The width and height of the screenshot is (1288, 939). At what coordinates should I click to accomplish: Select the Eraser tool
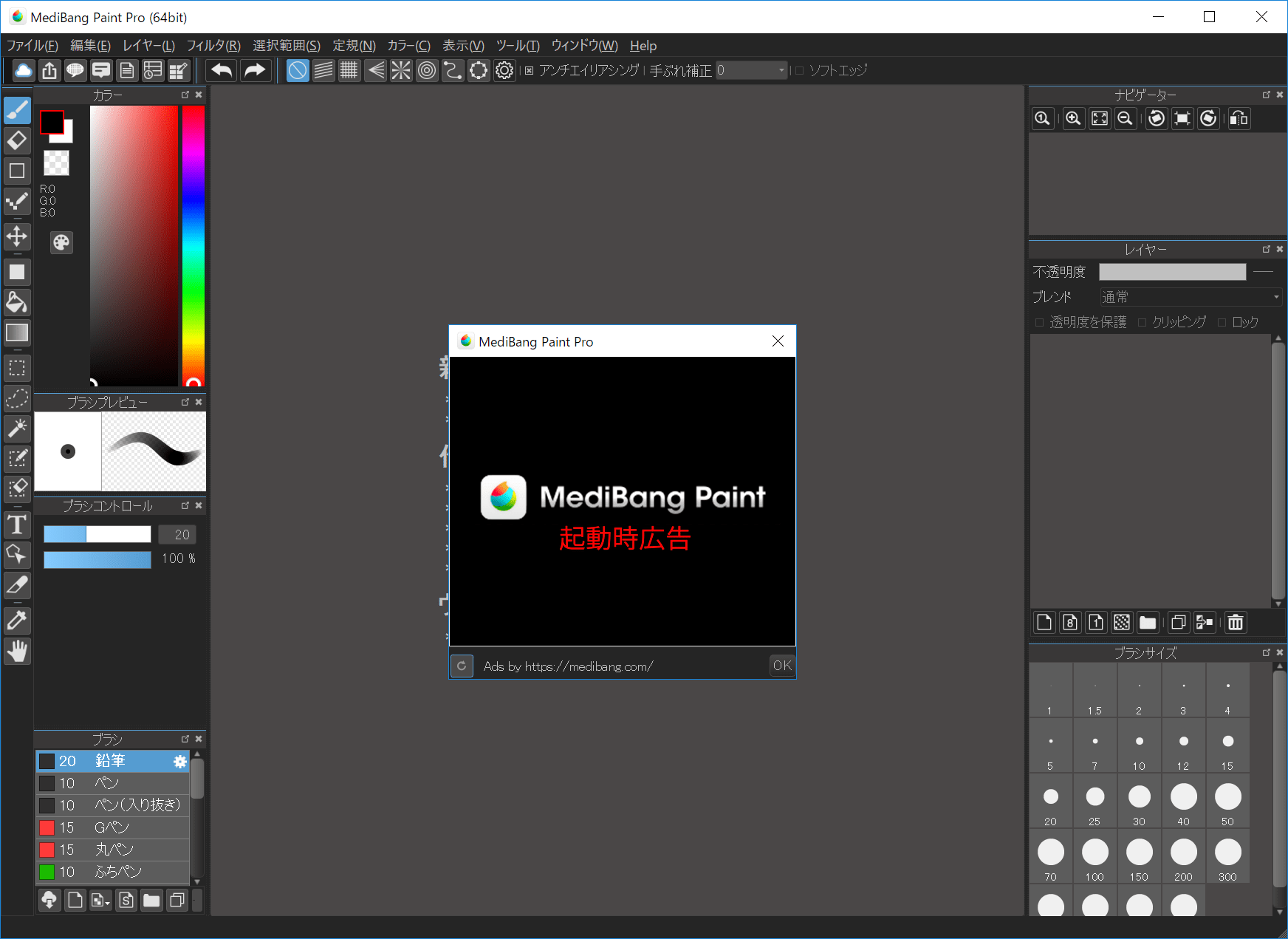(x=17, y=140)
